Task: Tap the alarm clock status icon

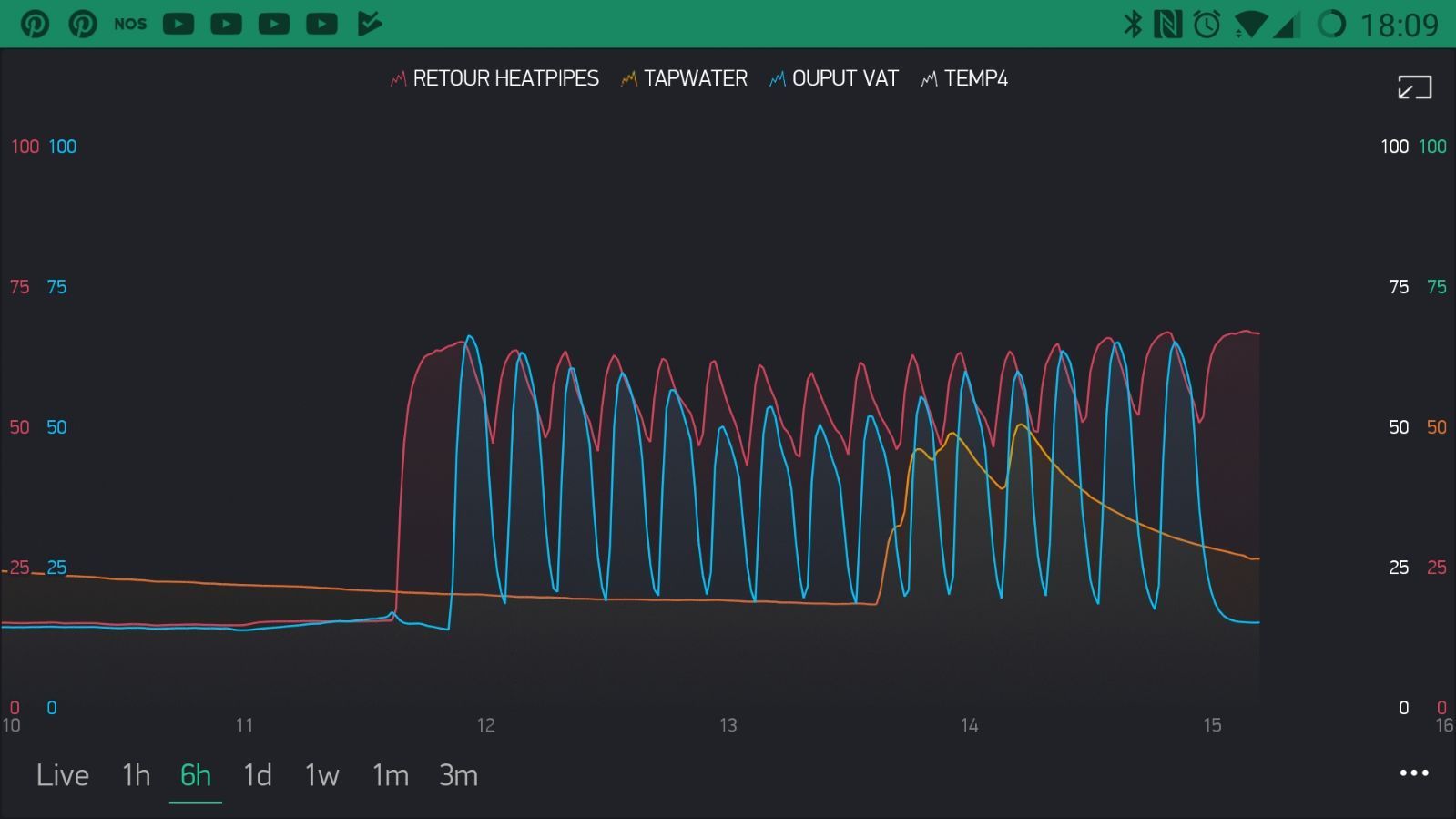Action: pos(1207,24)
